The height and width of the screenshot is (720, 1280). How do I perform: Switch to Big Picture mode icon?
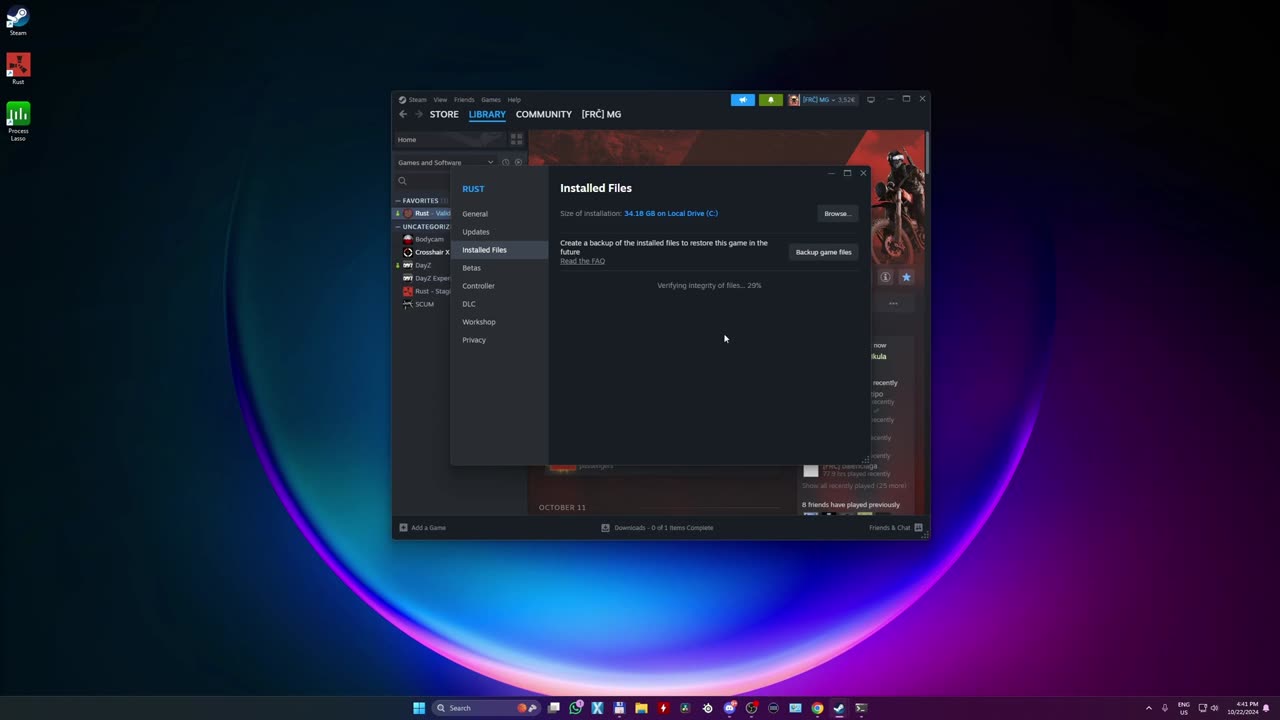(x=870, y=100)
